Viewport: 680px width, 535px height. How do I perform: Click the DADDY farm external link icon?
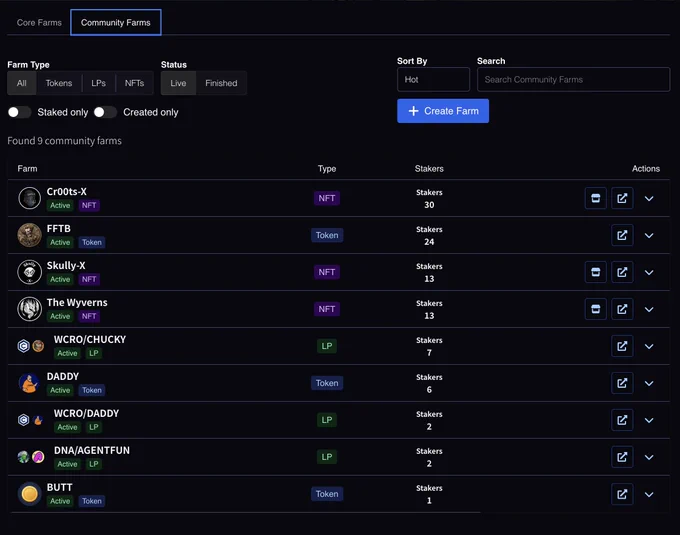[x=622, y=383]
